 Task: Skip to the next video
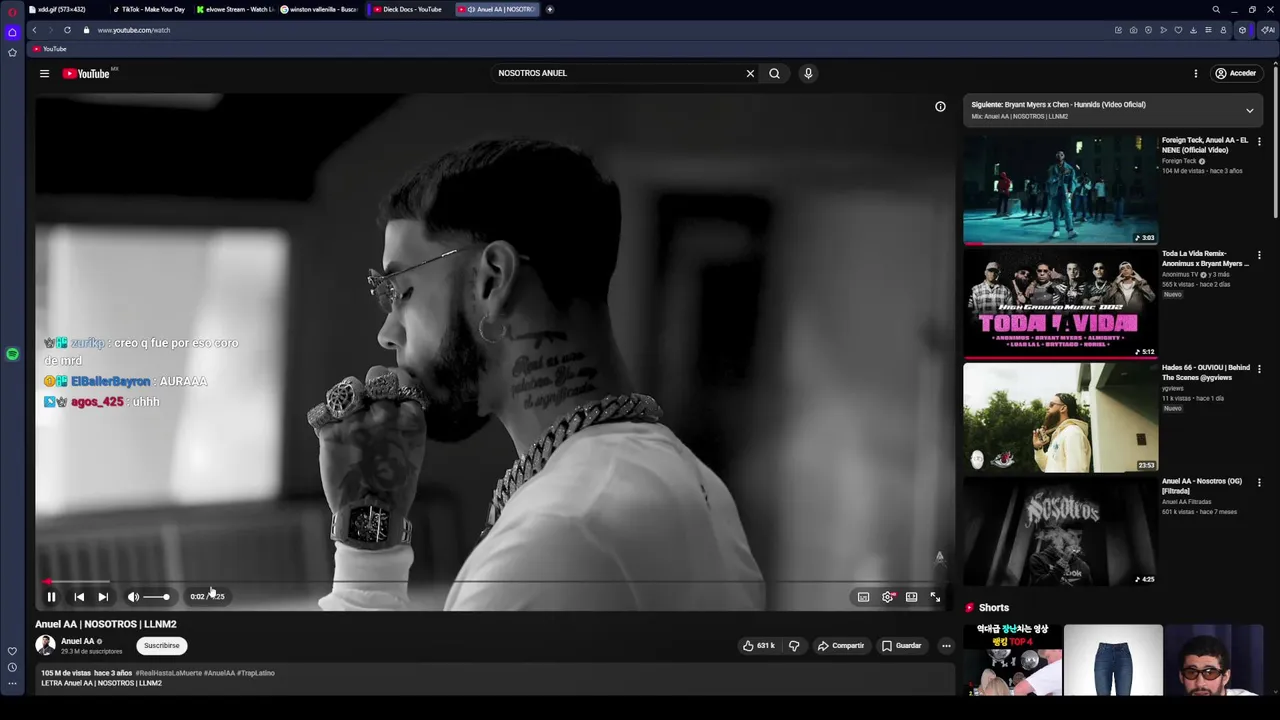[x=103, y=597]
